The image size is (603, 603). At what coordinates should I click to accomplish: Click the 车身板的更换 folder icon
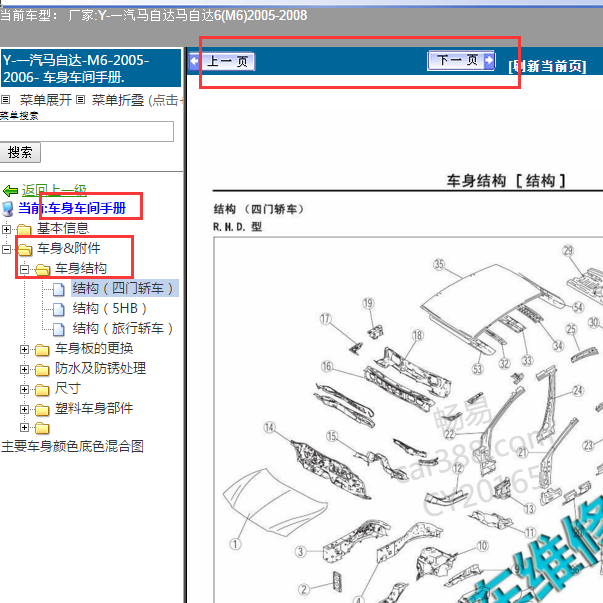(x=42, y=350)
